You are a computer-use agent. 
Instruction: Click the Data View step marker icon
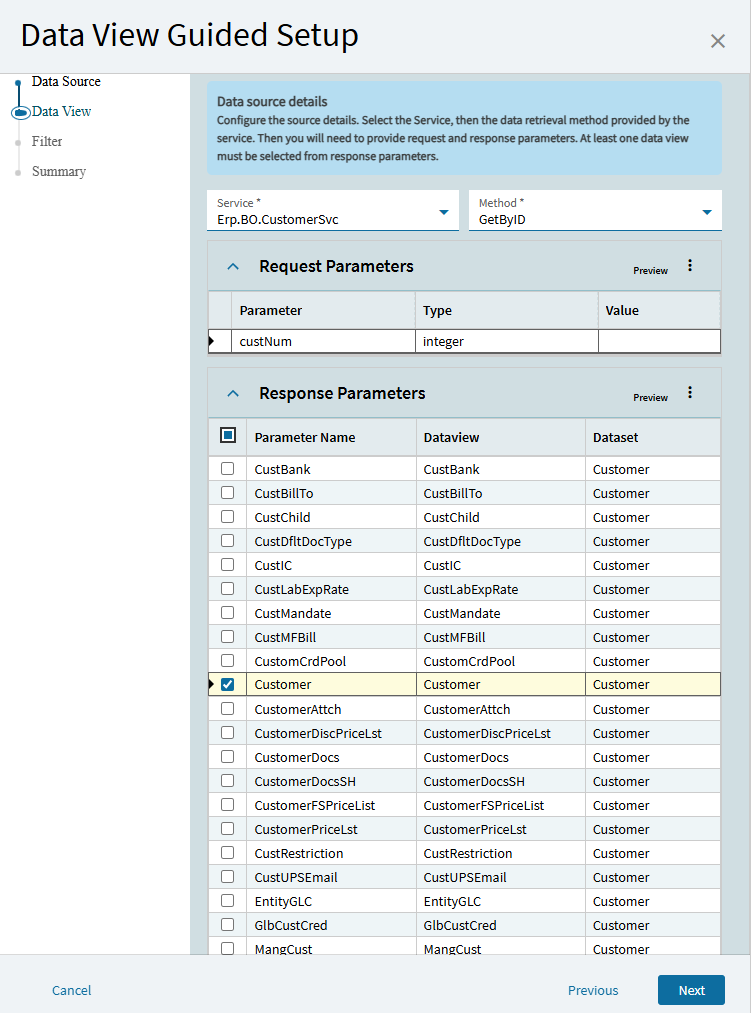(x=21, y=112)
